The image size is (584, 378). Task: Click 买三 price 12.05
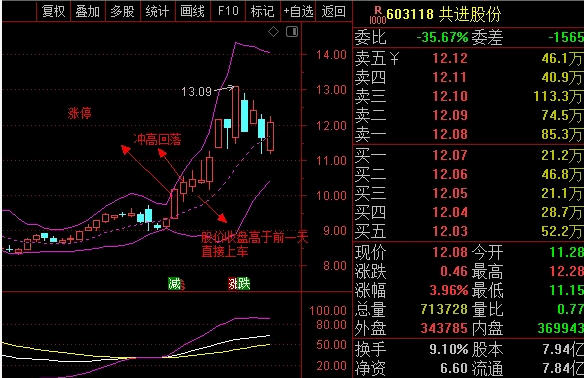(x=450, y=193)
